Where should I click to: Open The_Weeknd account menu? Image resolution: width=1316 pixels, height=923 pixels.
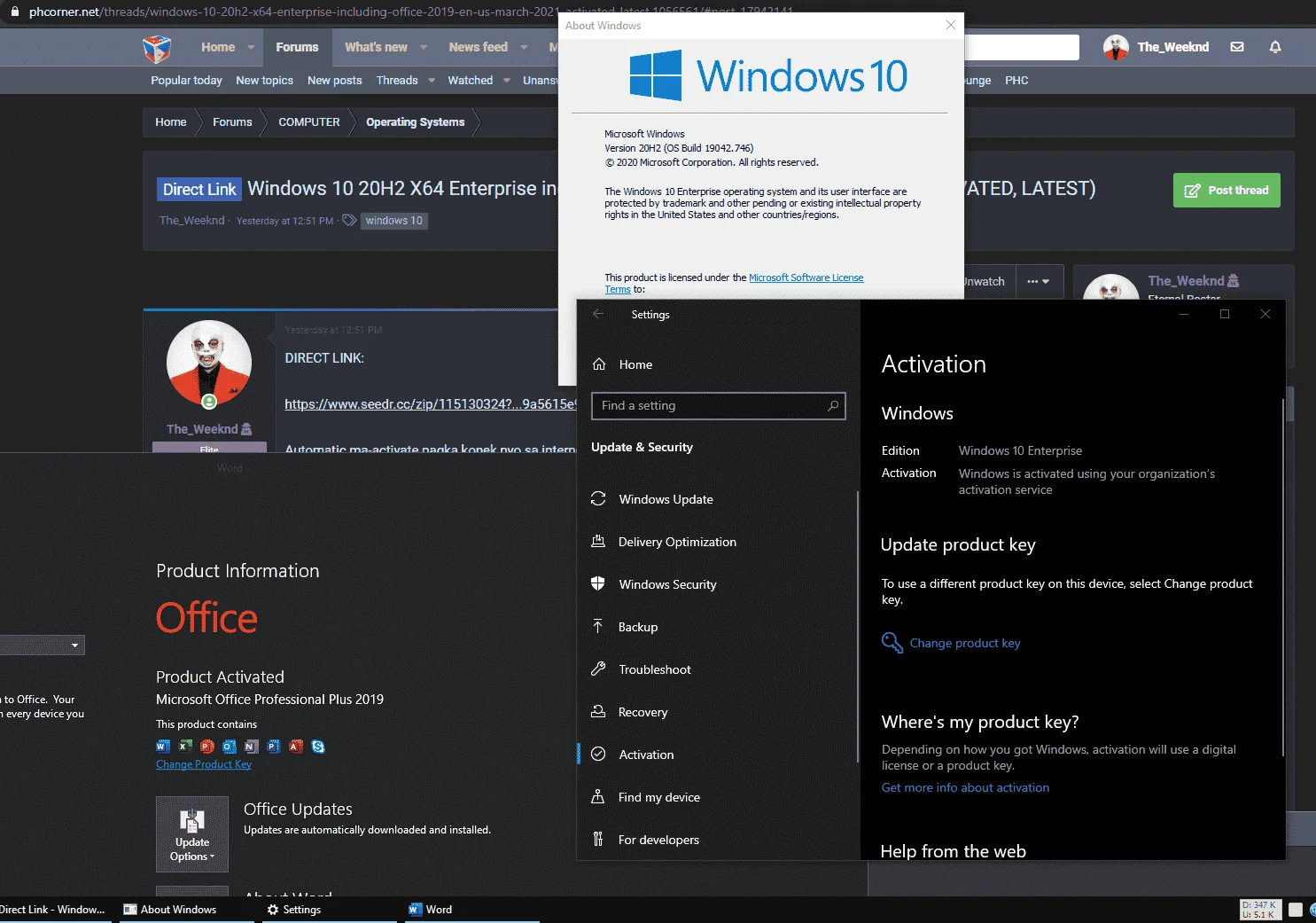tap(1156, 47)
